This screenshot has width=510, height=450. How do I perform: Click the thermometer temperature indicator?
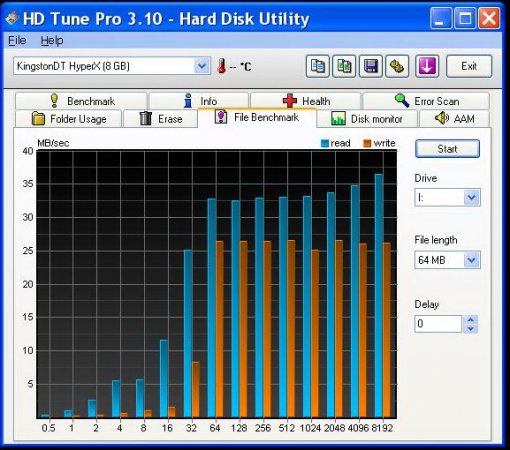222,66
